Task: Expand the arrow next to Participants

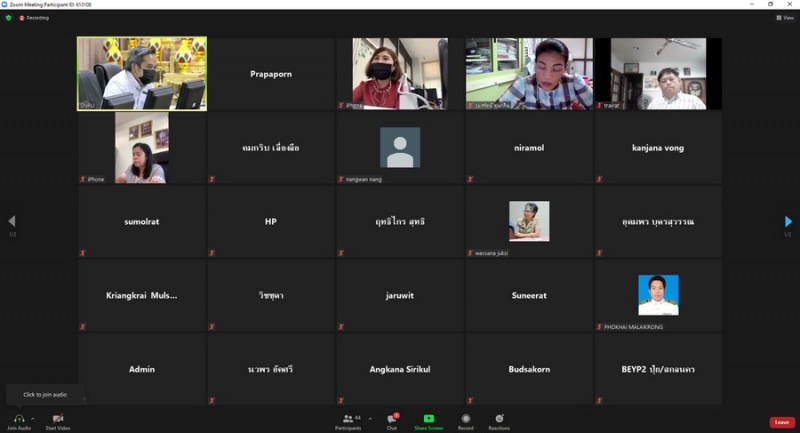Action: point(370,418)
